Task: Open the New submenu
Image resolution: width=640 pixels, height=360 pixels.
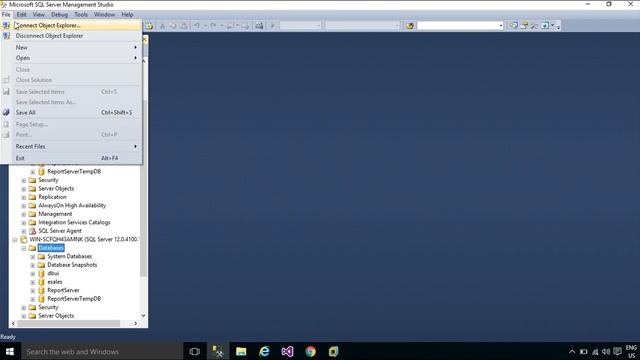Action: [x=71, y=47]
